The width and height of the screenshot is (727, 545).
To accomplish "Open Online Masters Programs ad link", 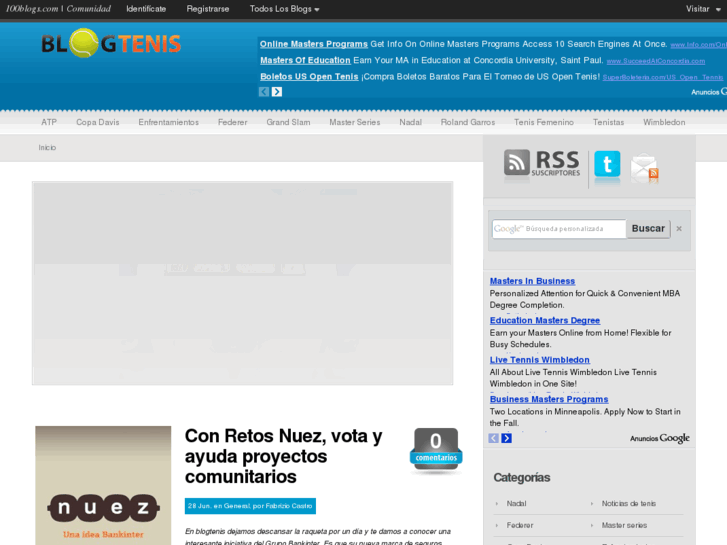I will tap(314, 44).
